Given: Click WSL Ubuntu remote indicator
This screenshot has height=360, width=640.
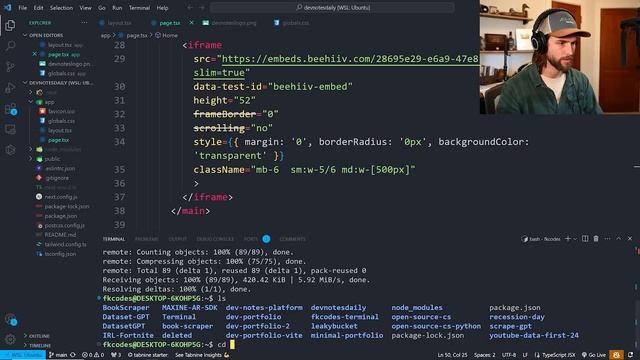Looking at the screenshot, I should pyautogui.click(x=23, y=355).
